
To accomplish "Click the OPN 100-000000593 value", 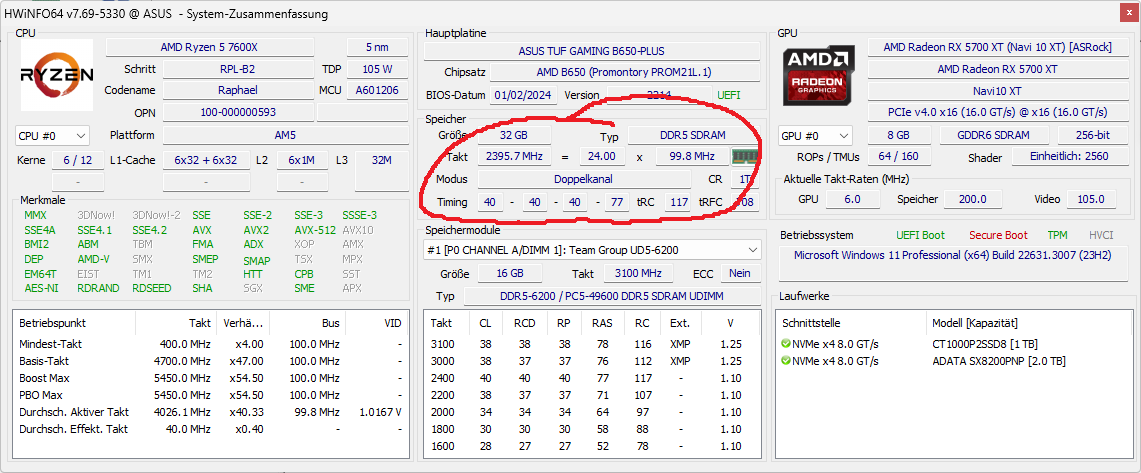I will point(237,112).
